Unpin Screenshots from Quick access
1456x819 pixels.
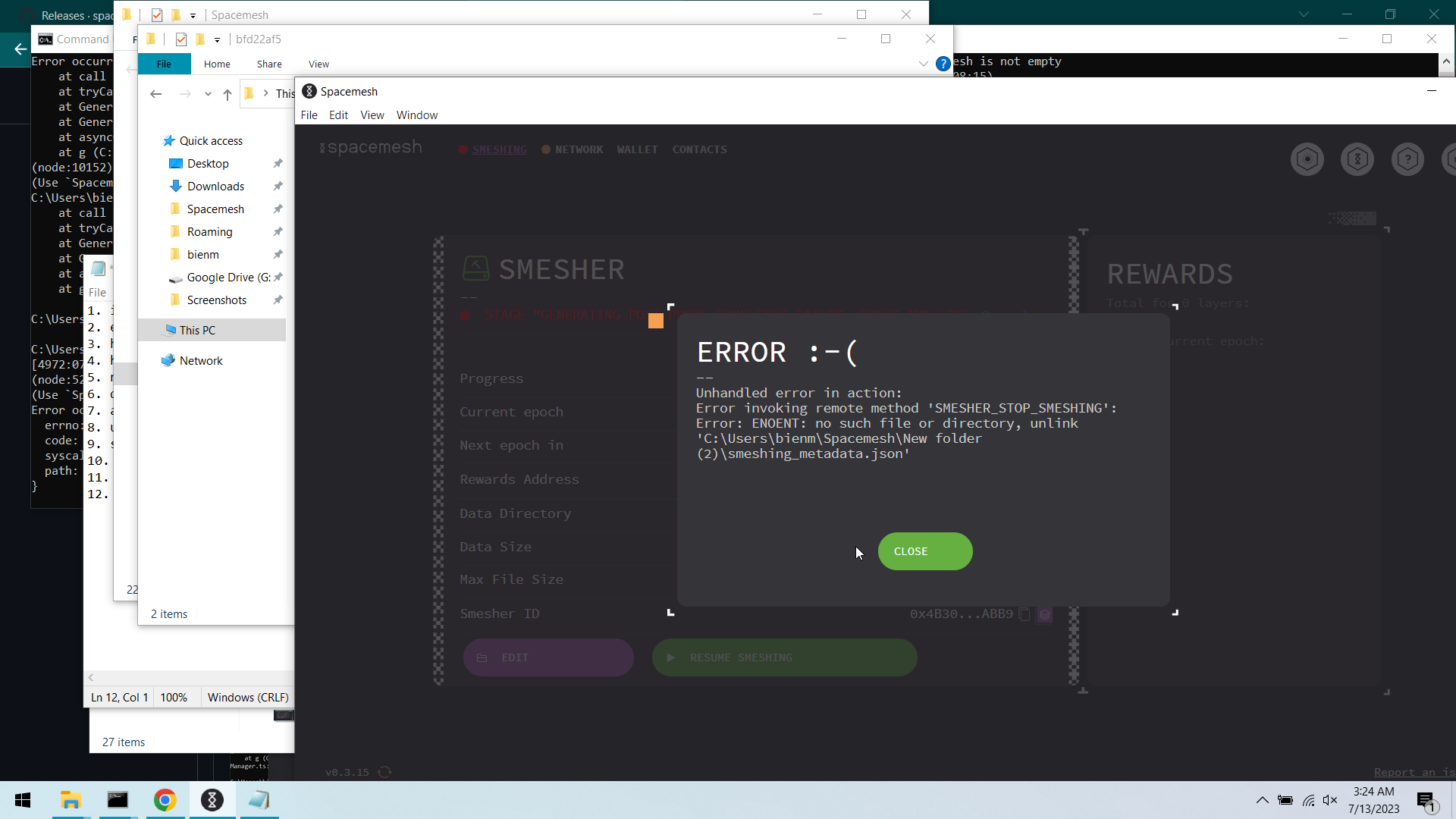point(278,300)
